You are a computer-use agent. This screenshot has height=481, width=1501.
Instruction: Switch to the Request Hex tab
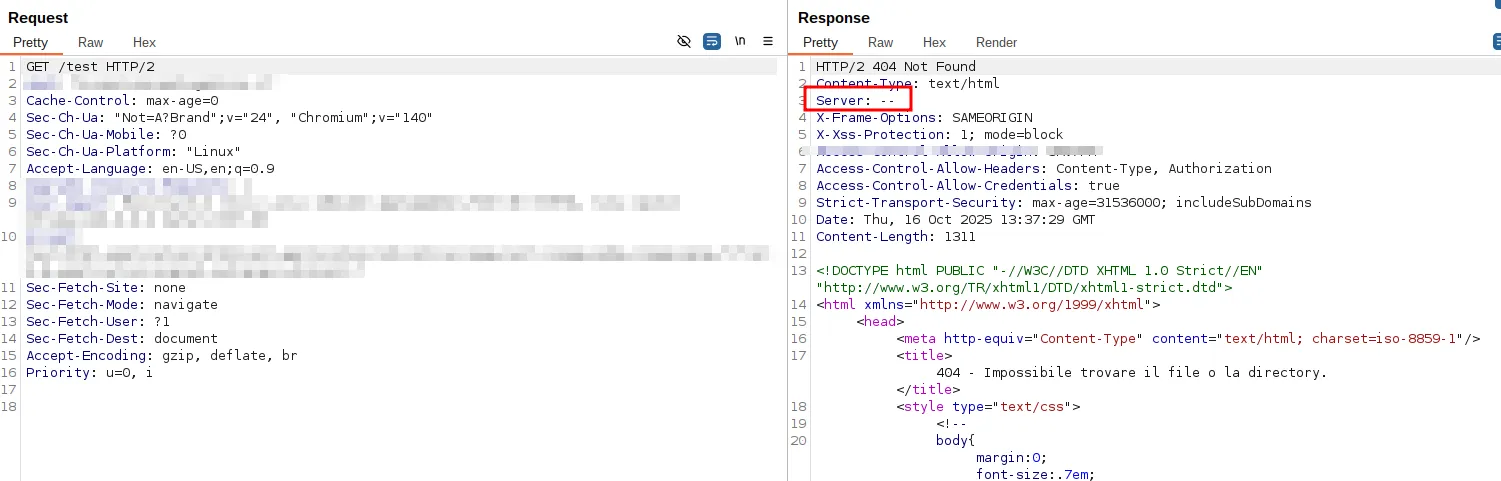click(144, 43)
